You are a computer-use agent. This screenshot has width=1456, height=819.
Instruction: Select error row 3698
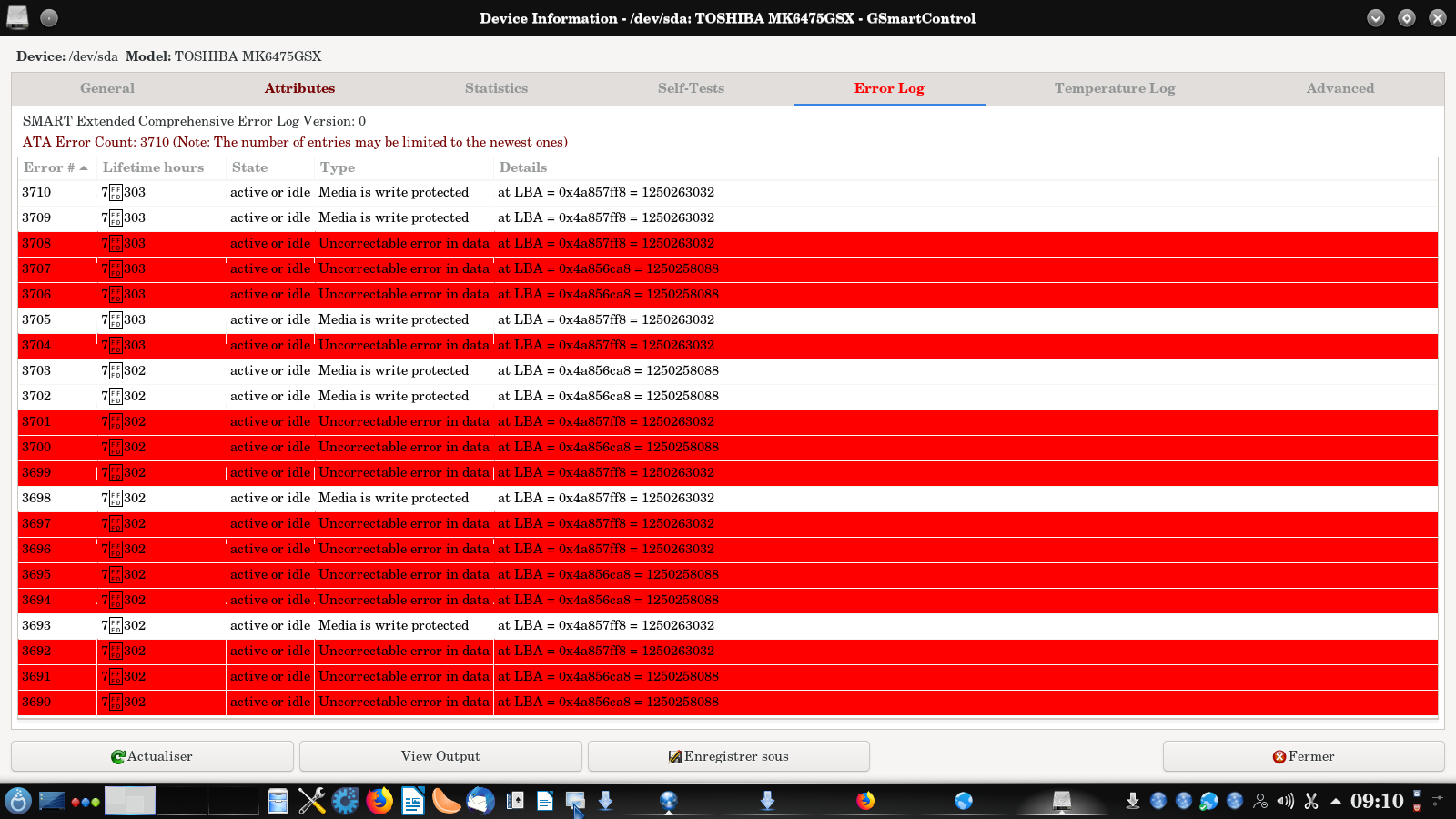click(728, 498)
